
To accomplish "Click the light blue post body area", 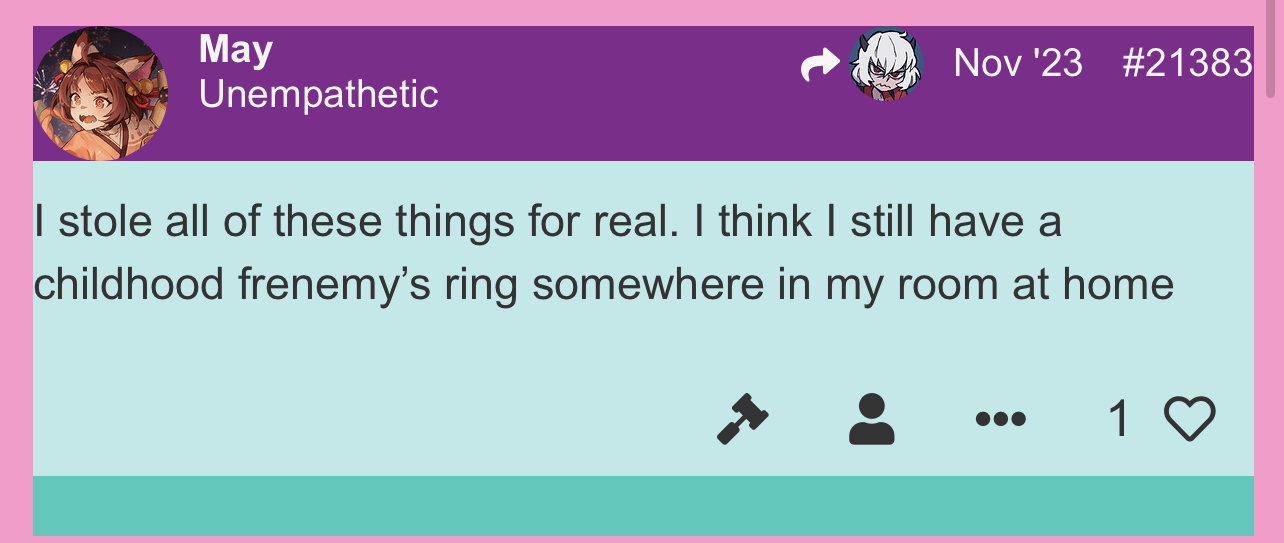I will coord(643,318).
